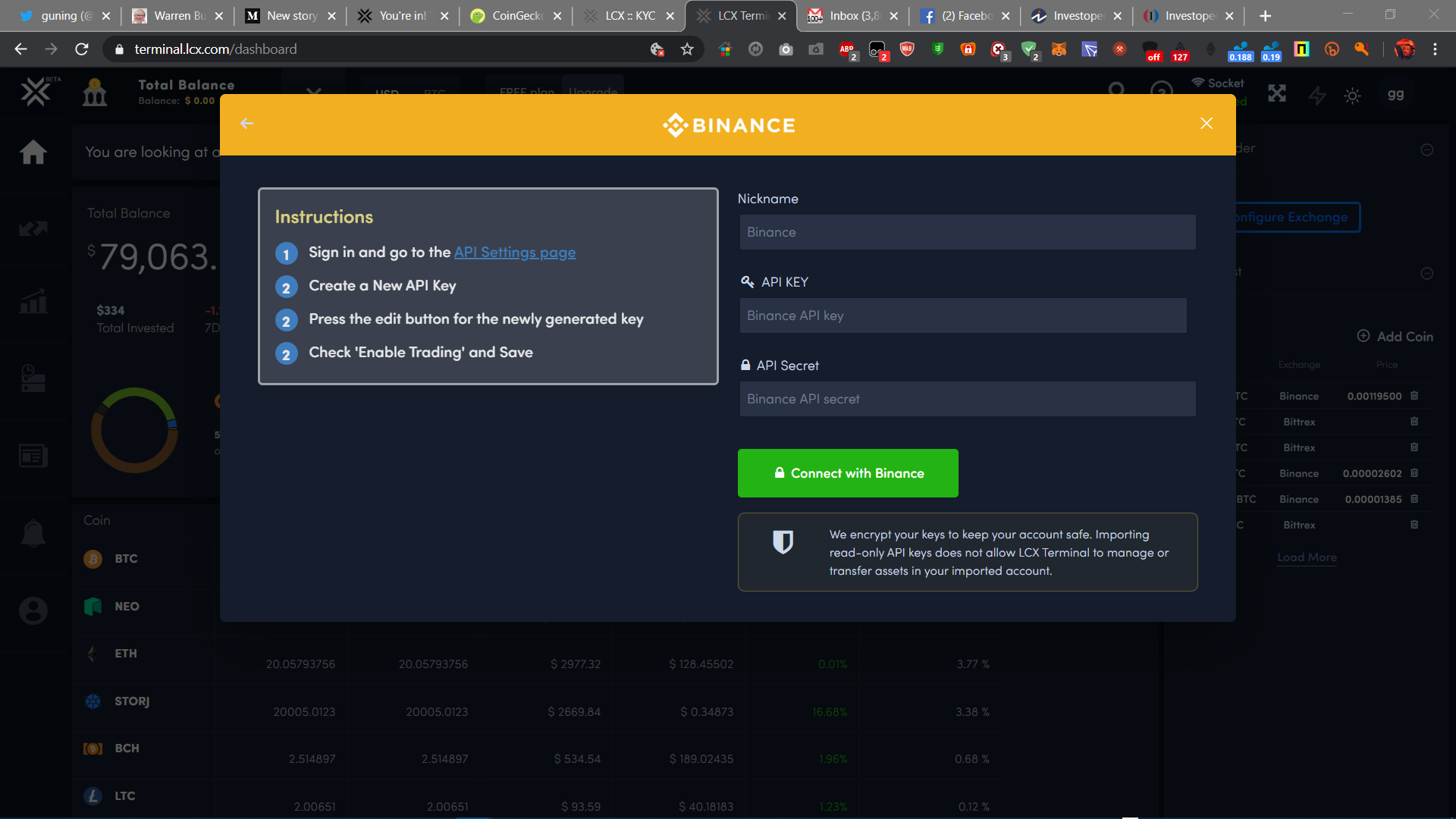Close the Binance connection dialog
Viewport: 1456px width, 819px height.
(x=1207, y=124)
